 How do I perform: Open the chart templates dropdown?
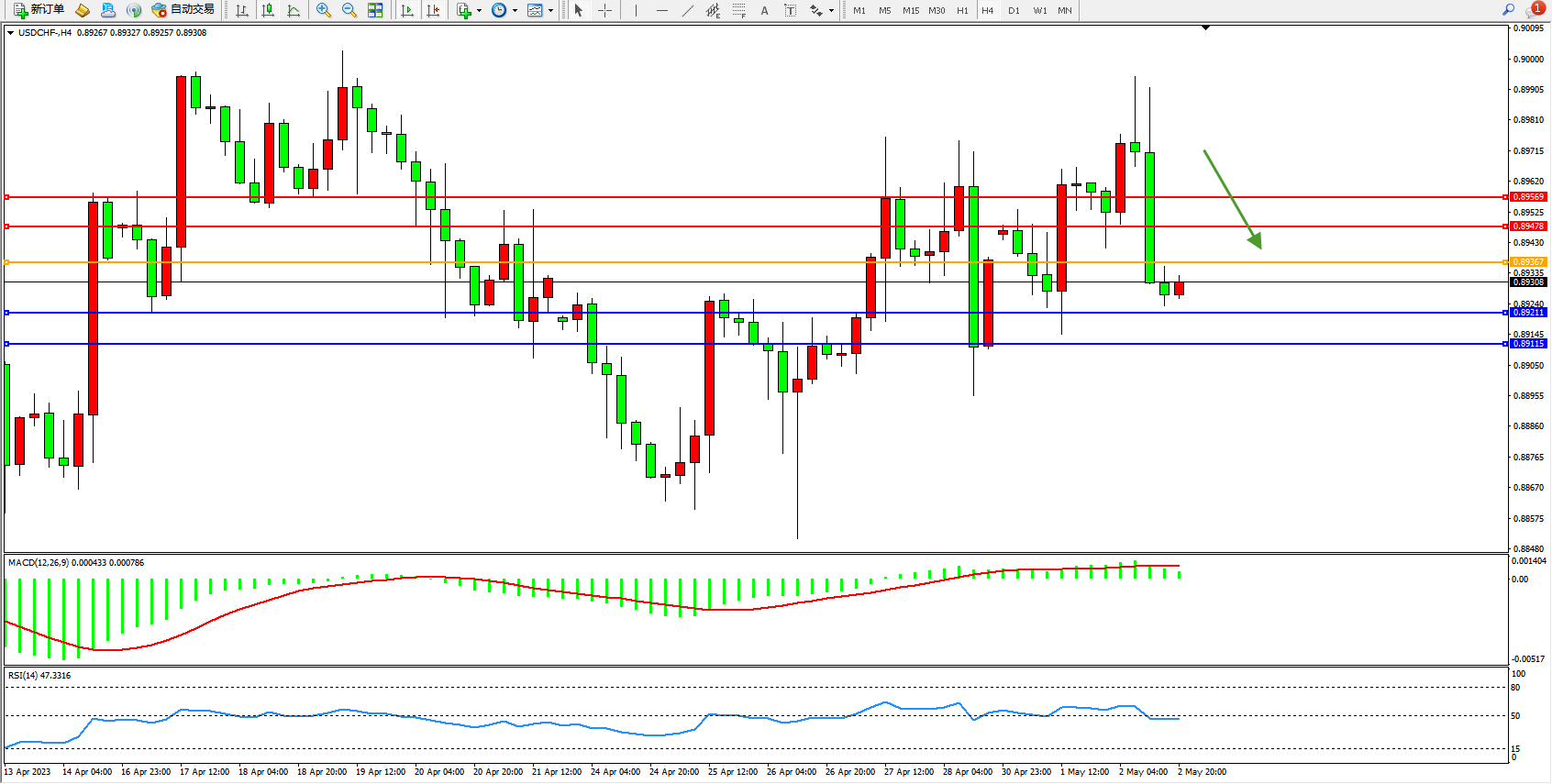point(550,11)
